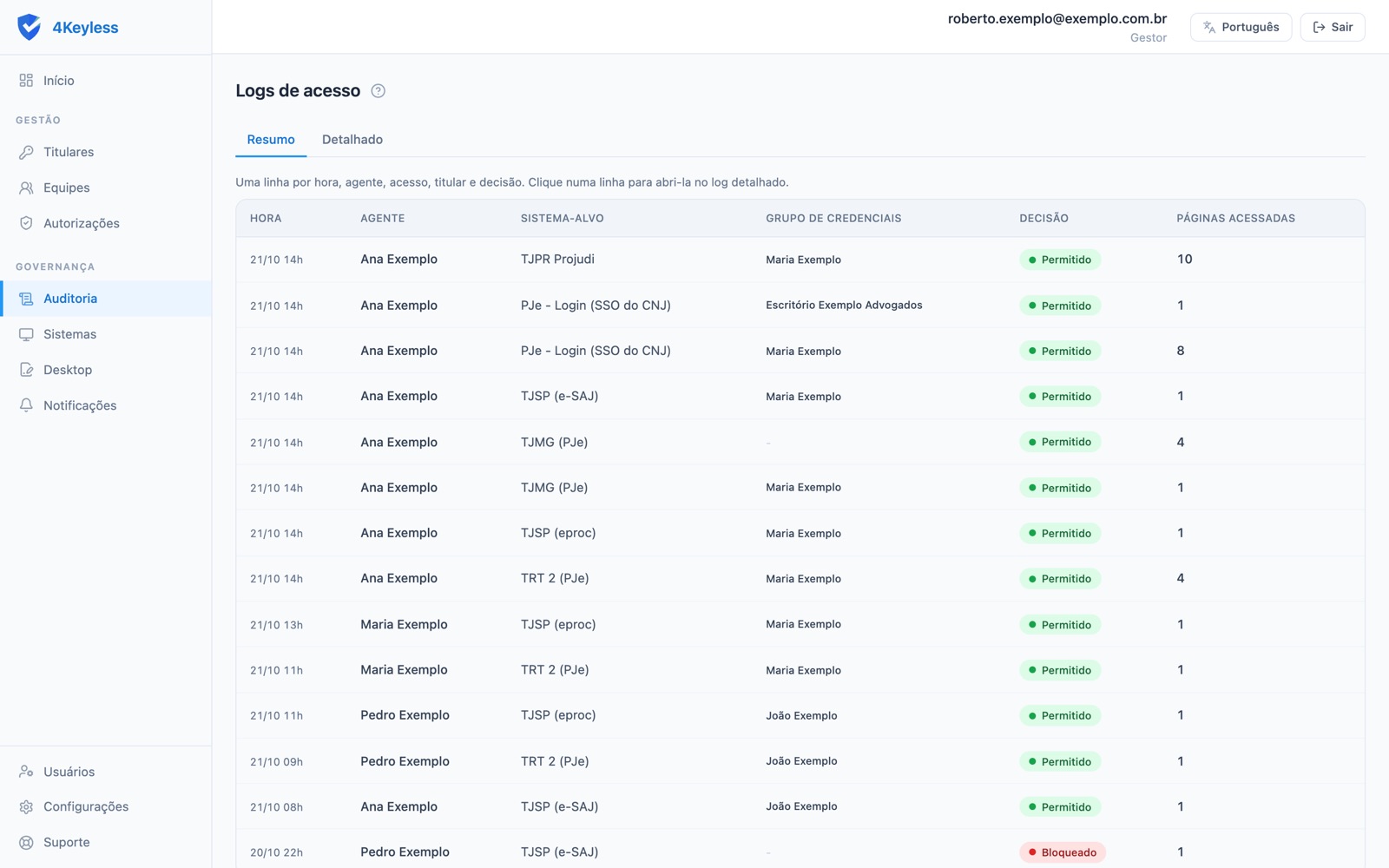Navigate to Notificações

tap(106, 405)
